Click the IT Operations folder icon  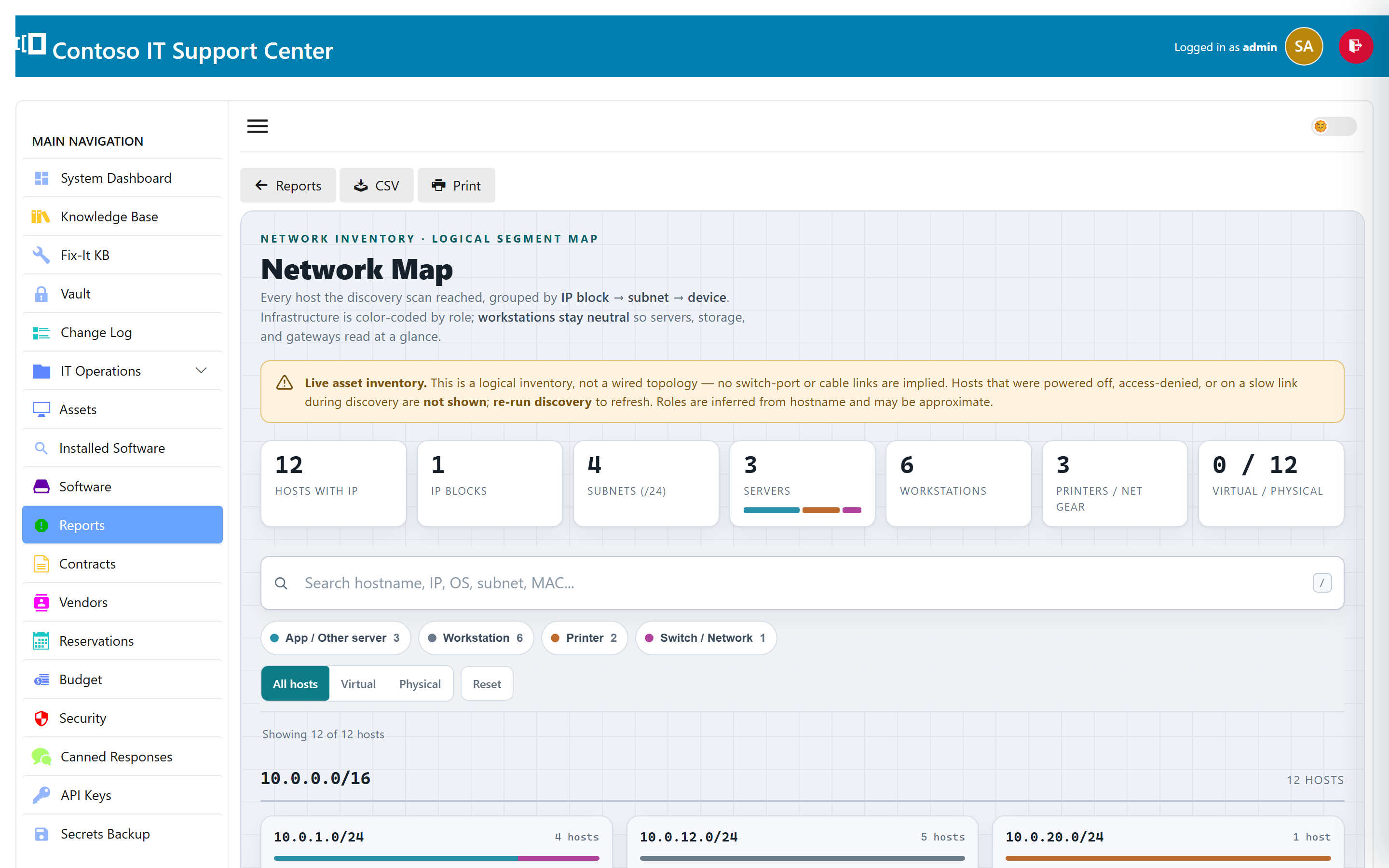point(41,371)
